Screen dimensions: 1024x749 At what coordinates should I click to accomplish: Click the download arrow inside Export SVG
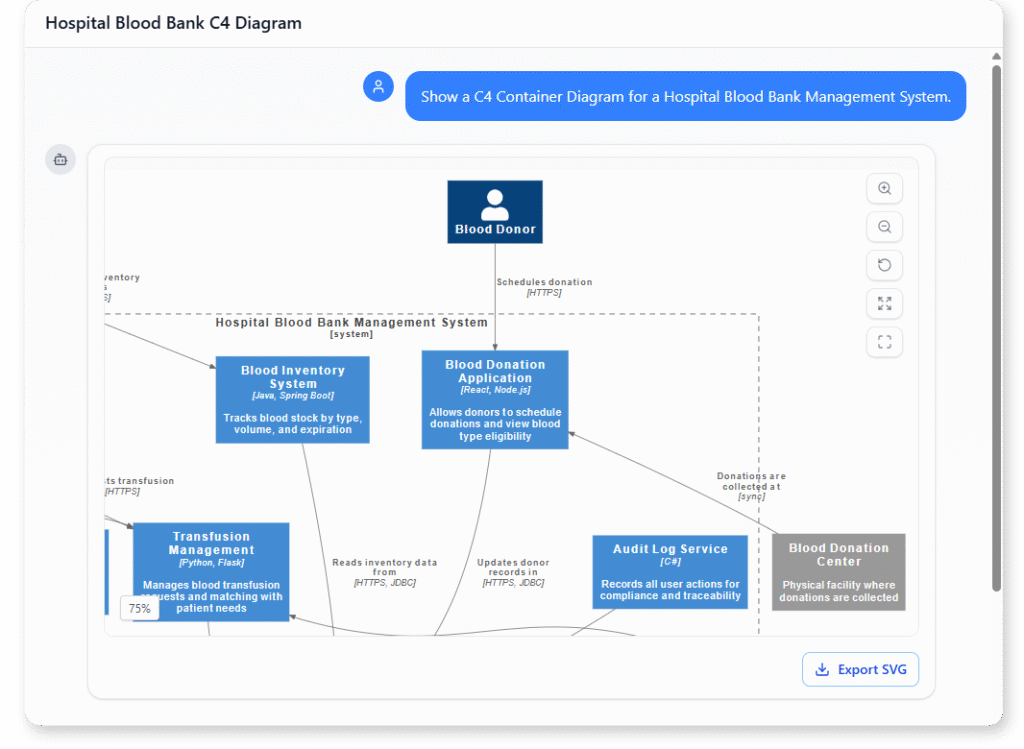click(822, 669)
